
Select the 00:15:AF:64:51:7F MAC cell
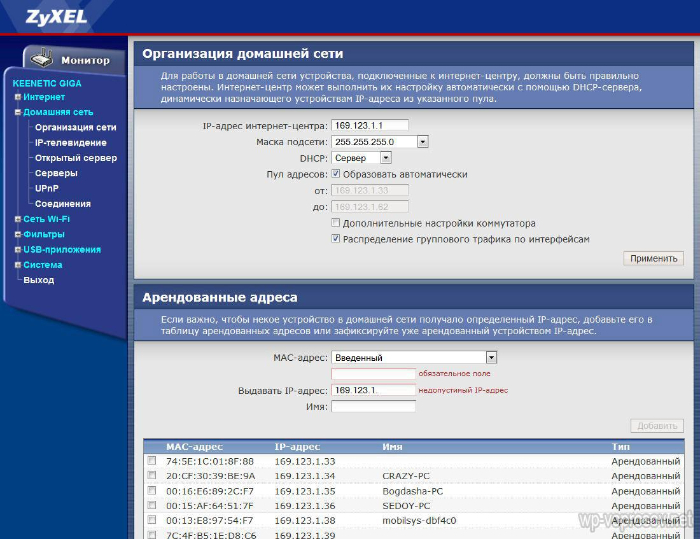209,506
